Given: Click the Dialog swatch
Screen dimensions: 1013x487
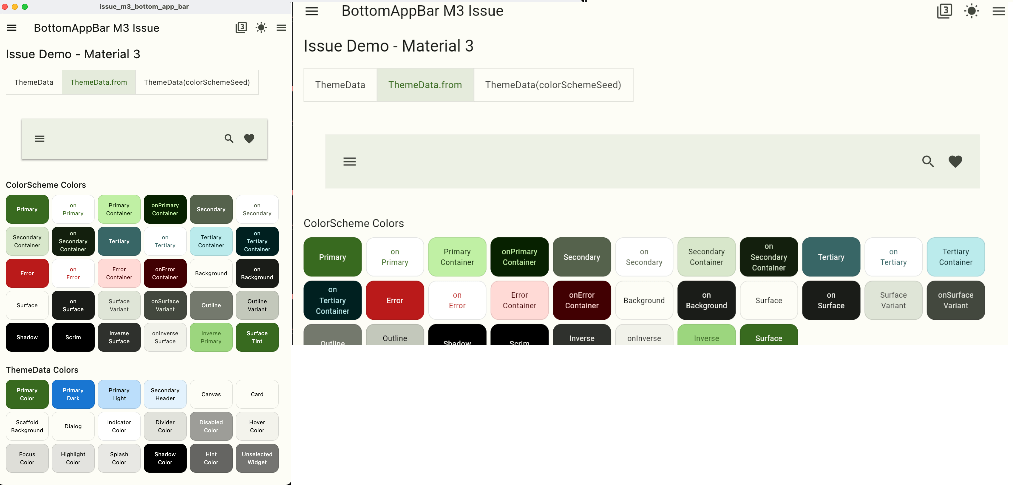Looking at the screenshot, I should [x=73, y=426].
